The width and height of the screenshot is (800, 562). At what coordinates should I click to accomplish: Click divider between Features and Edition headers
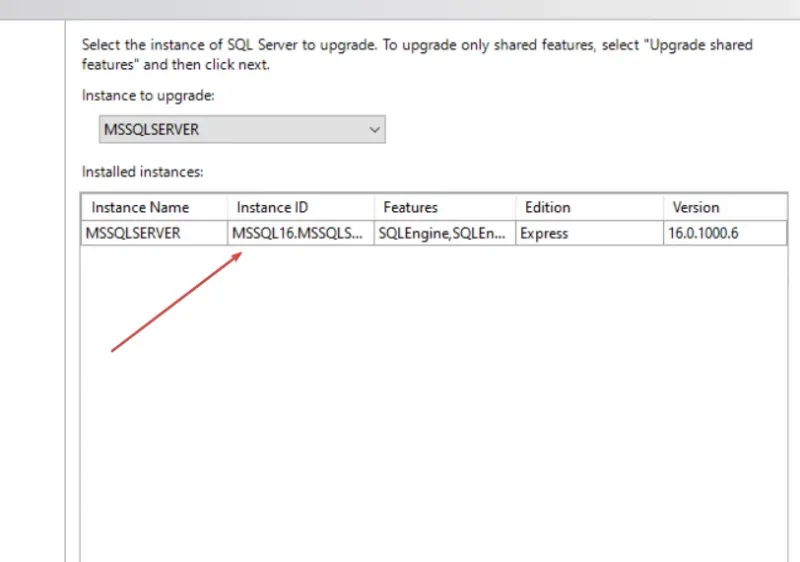[x=516, y=207]
